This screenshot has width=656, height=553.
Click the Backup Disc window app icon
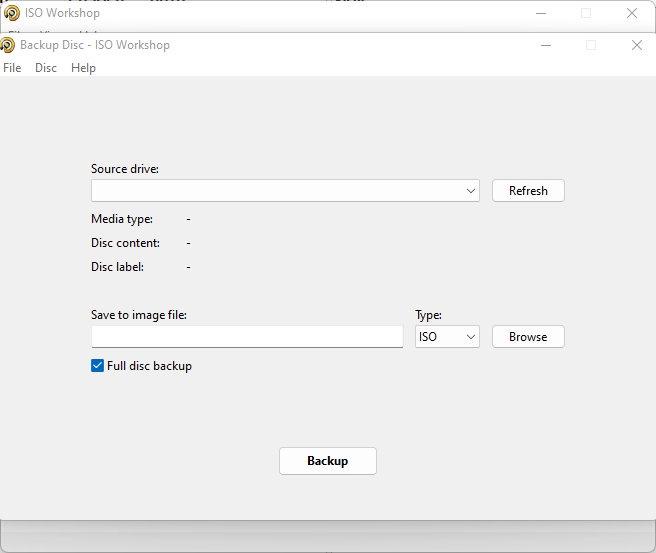(7, 45)
